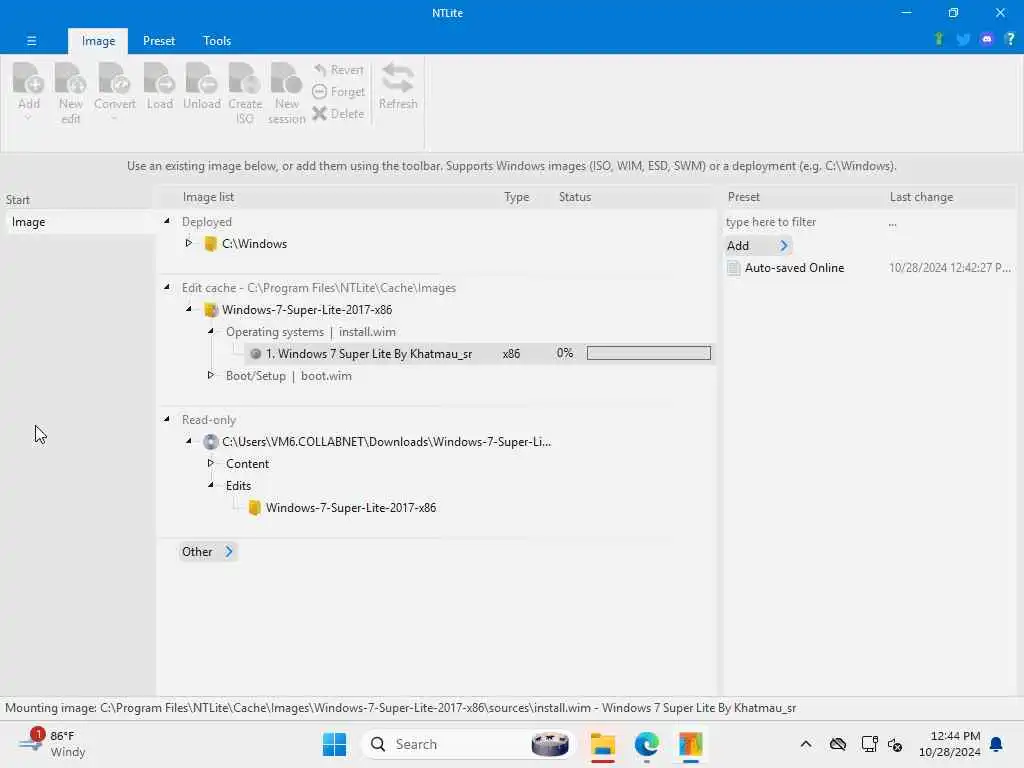Open the weather widget showing 86°F
This screenshot has width=1024, height=768.
52,744
